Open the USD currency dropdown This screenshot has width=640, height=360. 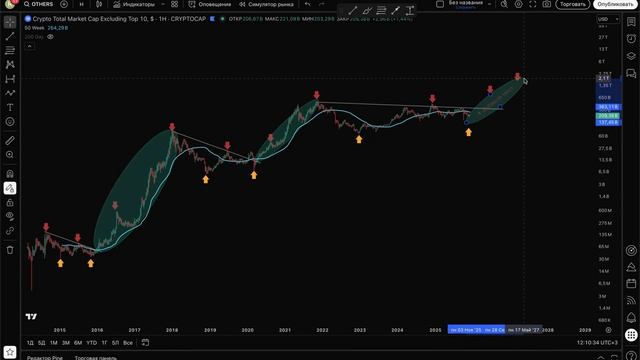coord(608,19)
